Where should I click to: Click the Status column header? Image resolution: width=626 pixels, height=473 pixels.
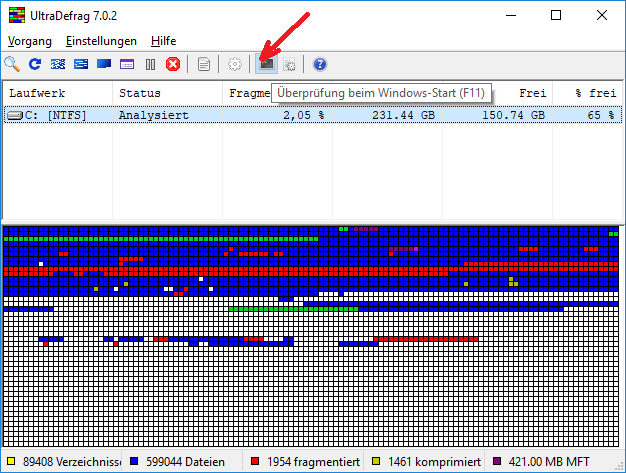coord(167,93)
